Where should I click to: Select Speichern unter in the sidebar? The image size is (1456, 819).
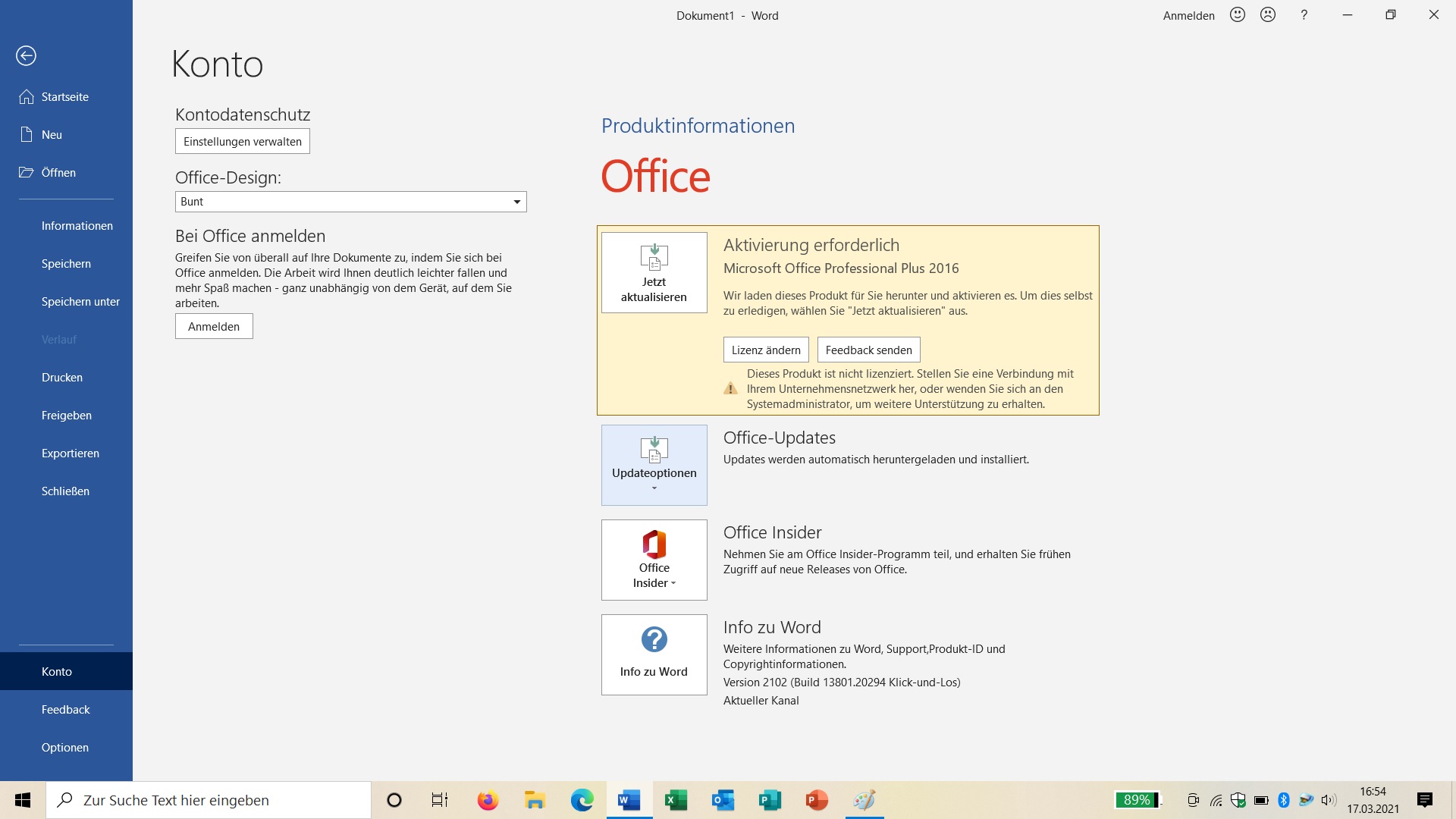tap(80, 302)
